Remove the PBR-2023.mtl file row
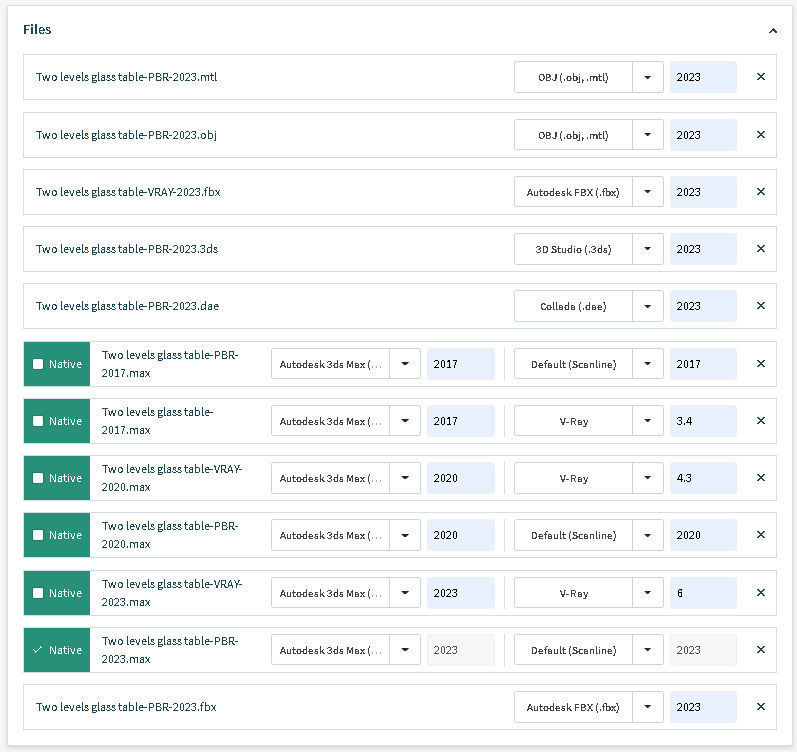 click(761, 77)
